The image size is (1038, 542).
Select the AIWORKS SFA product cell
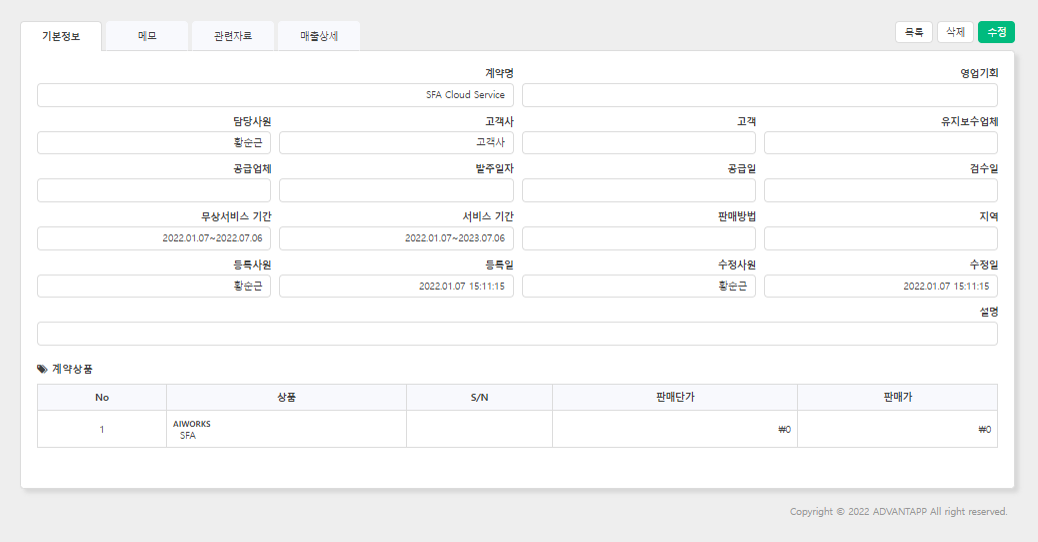(x=287, y=429)
